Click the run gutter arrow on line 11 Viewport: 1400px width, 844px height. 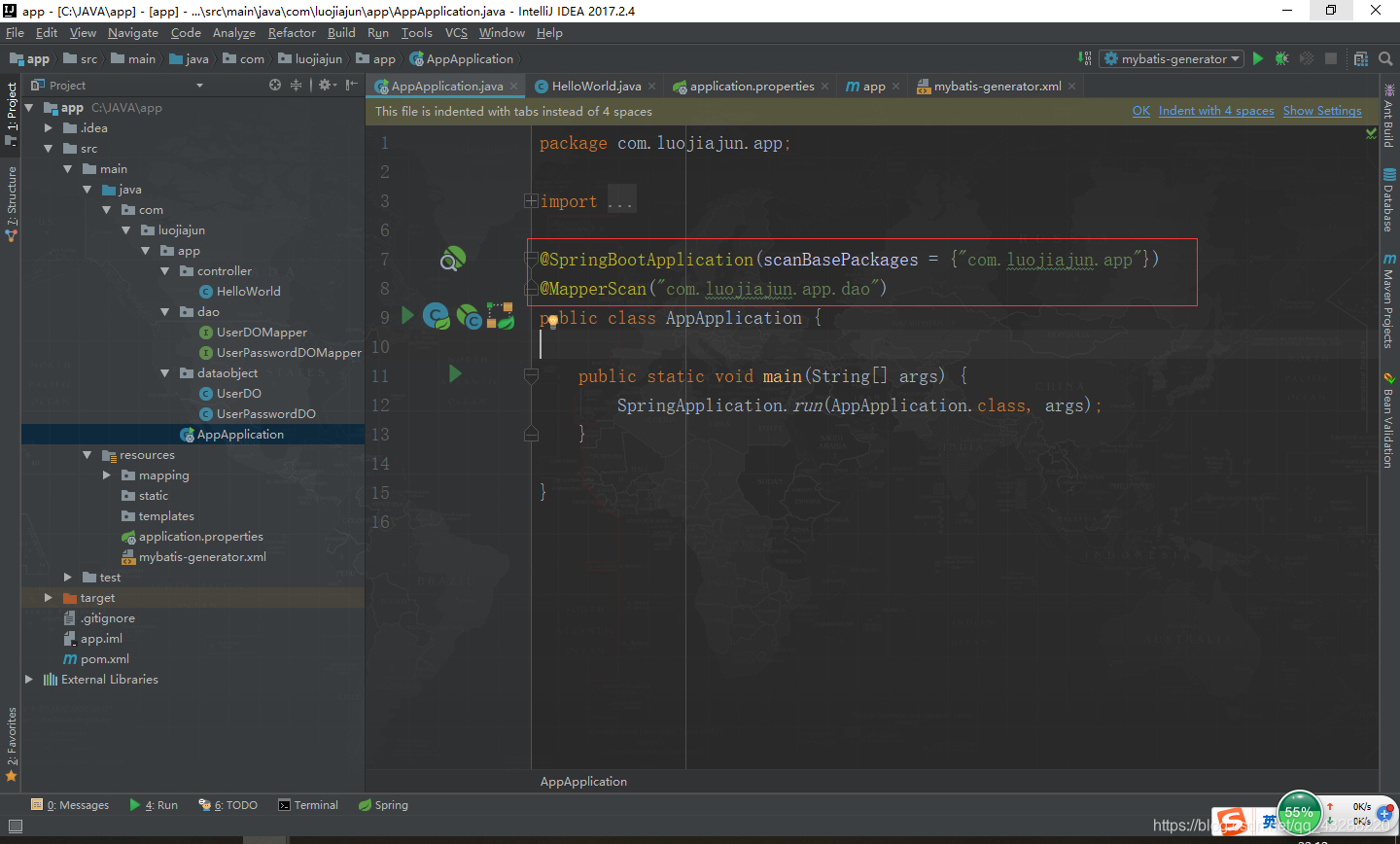pos(455,373)
